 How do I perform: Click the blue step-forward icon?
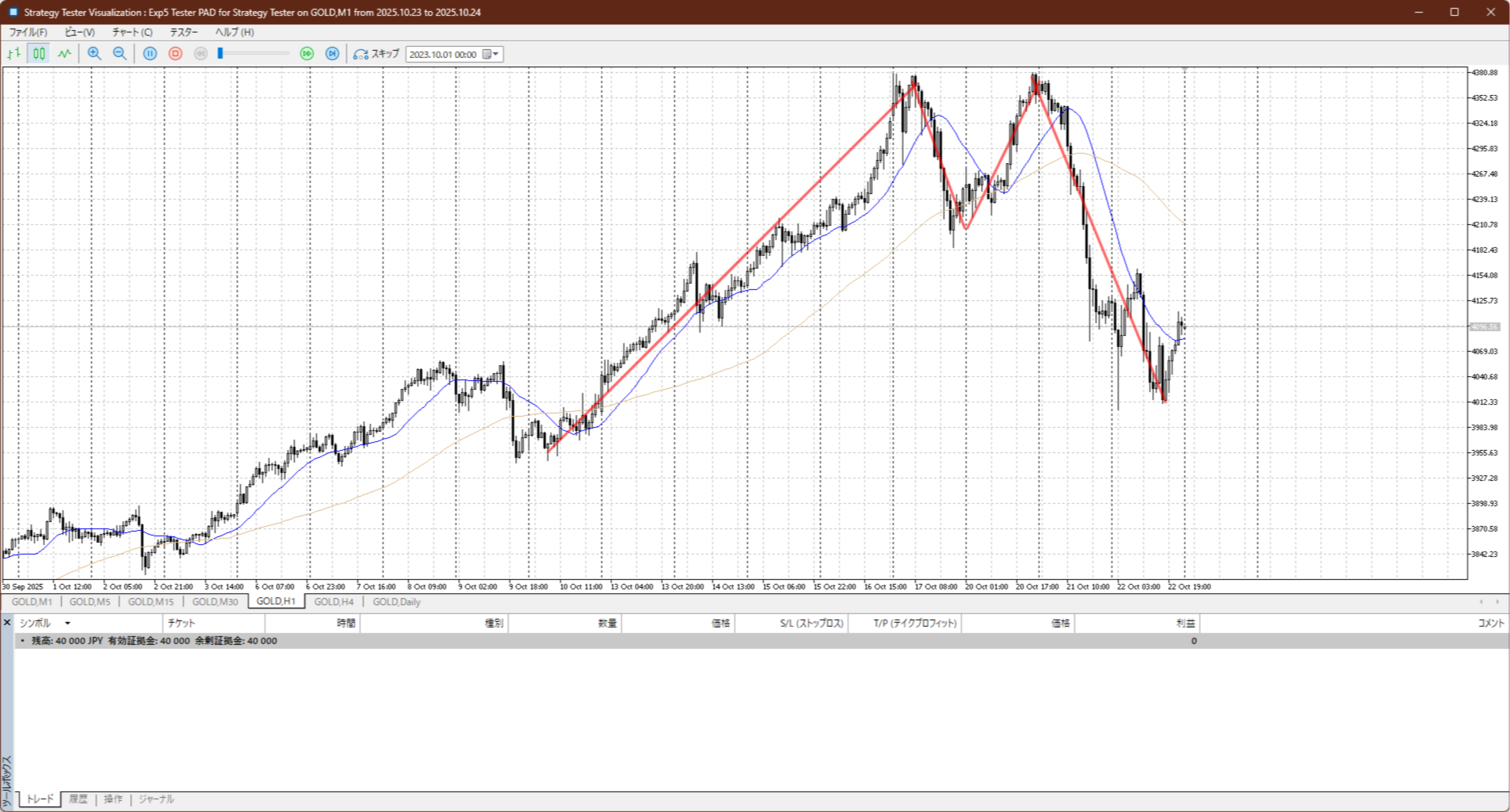pos(333,54)
